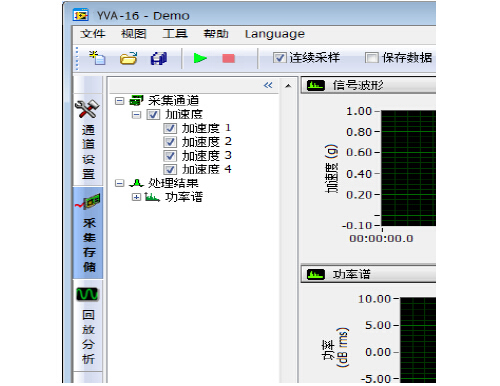The width and height of the screenshot is (500, 386).
Task: Click the 信号波形 panel header icon
Action: [x=315, y=86]
